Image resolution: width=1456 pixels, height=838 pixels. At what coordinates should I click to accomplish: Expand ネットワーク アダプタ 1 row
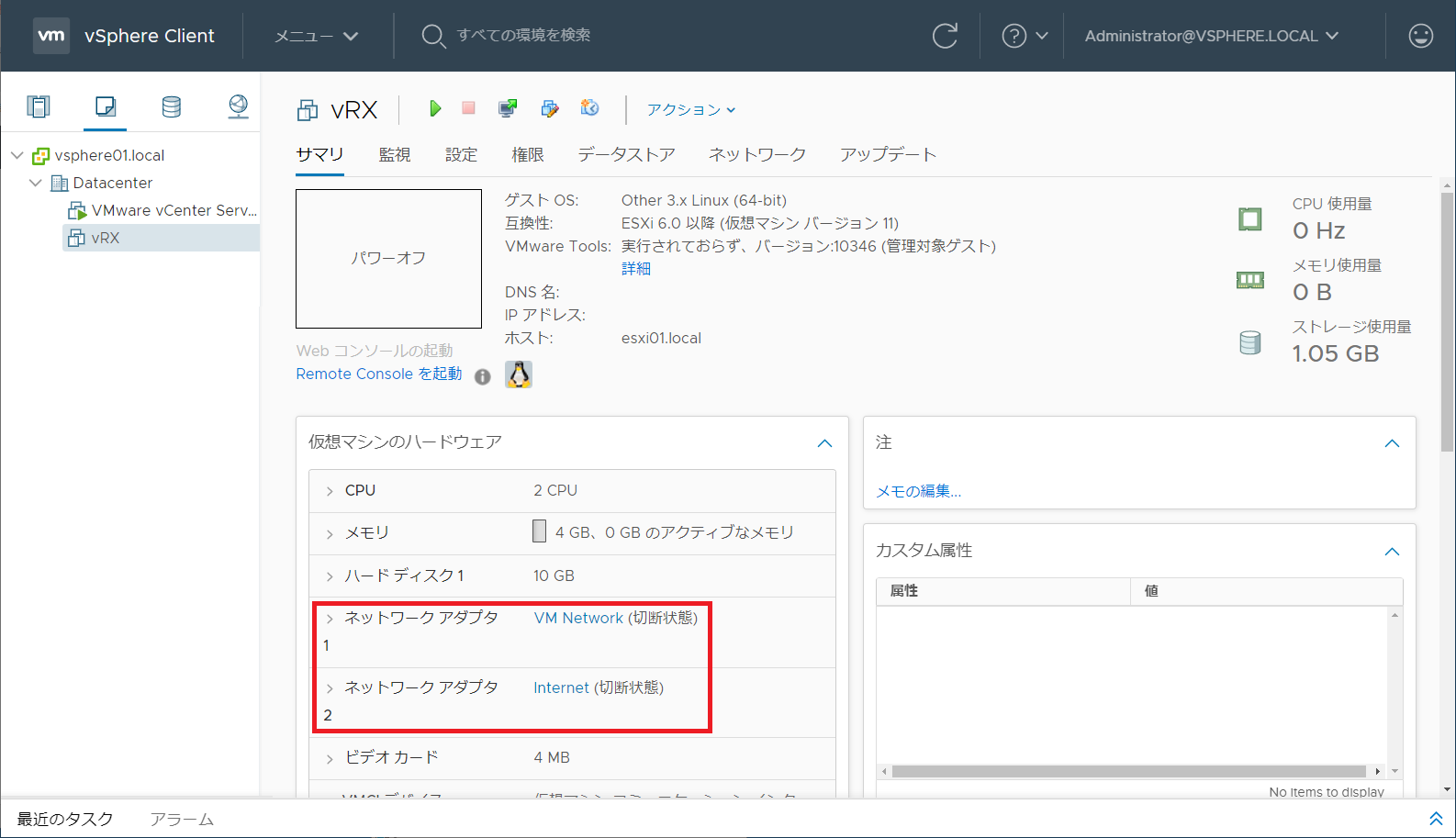coord(330,619)
